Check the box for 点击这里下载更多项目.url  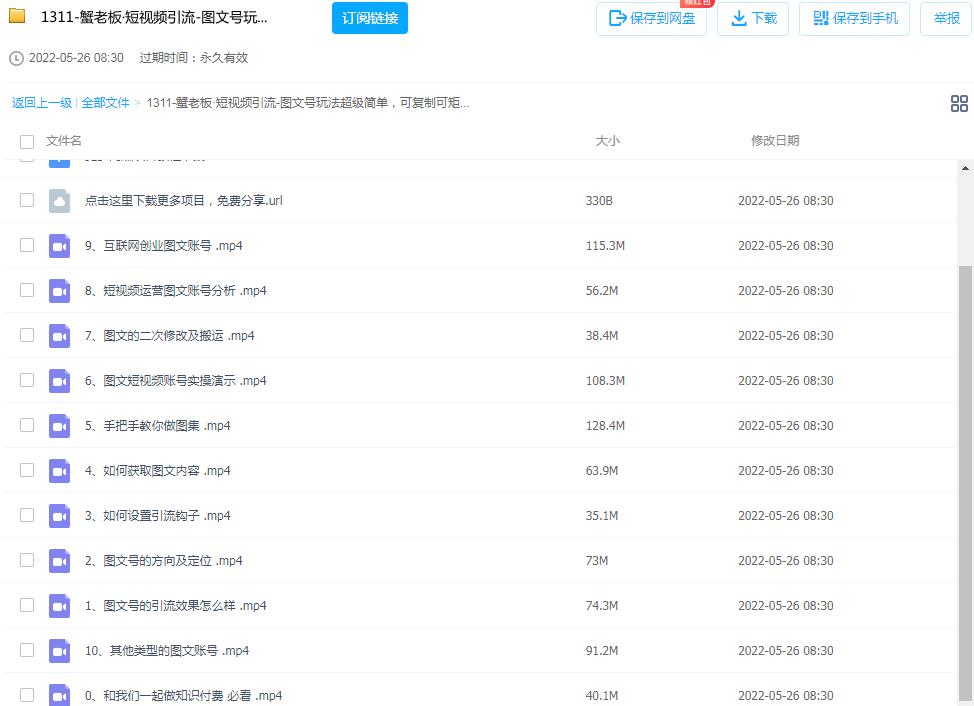[x=27, y=200]
